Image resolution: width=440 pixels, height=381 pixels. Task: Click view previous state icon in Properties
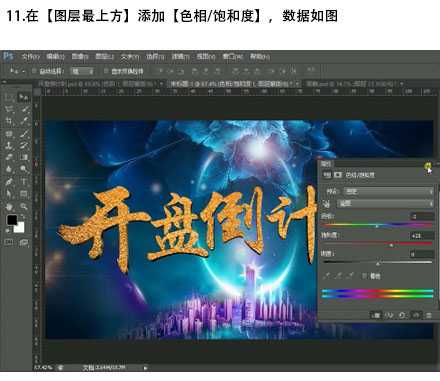point(389,315)
